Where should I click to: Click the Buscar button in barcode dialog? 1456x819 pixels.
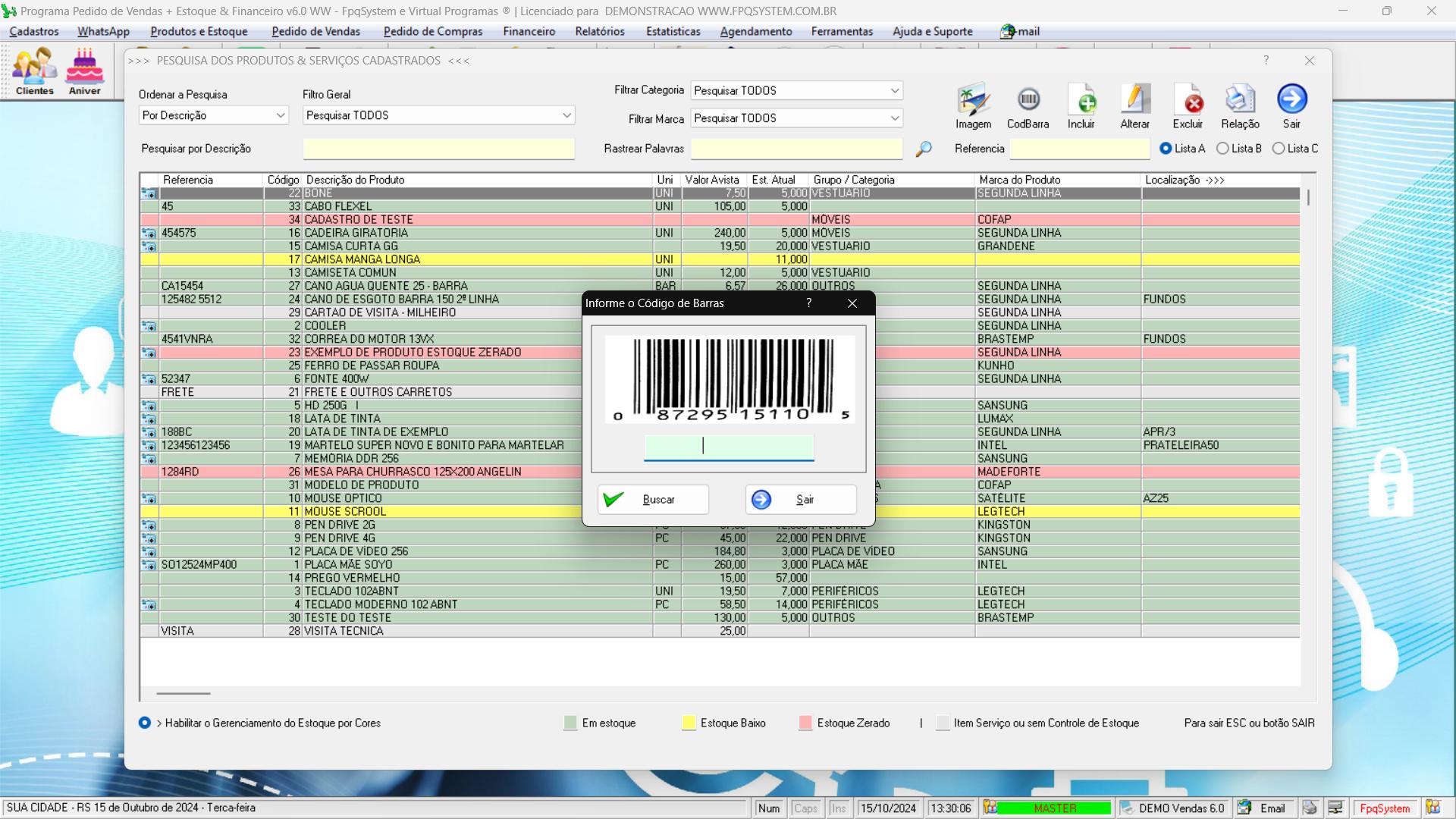653,500
